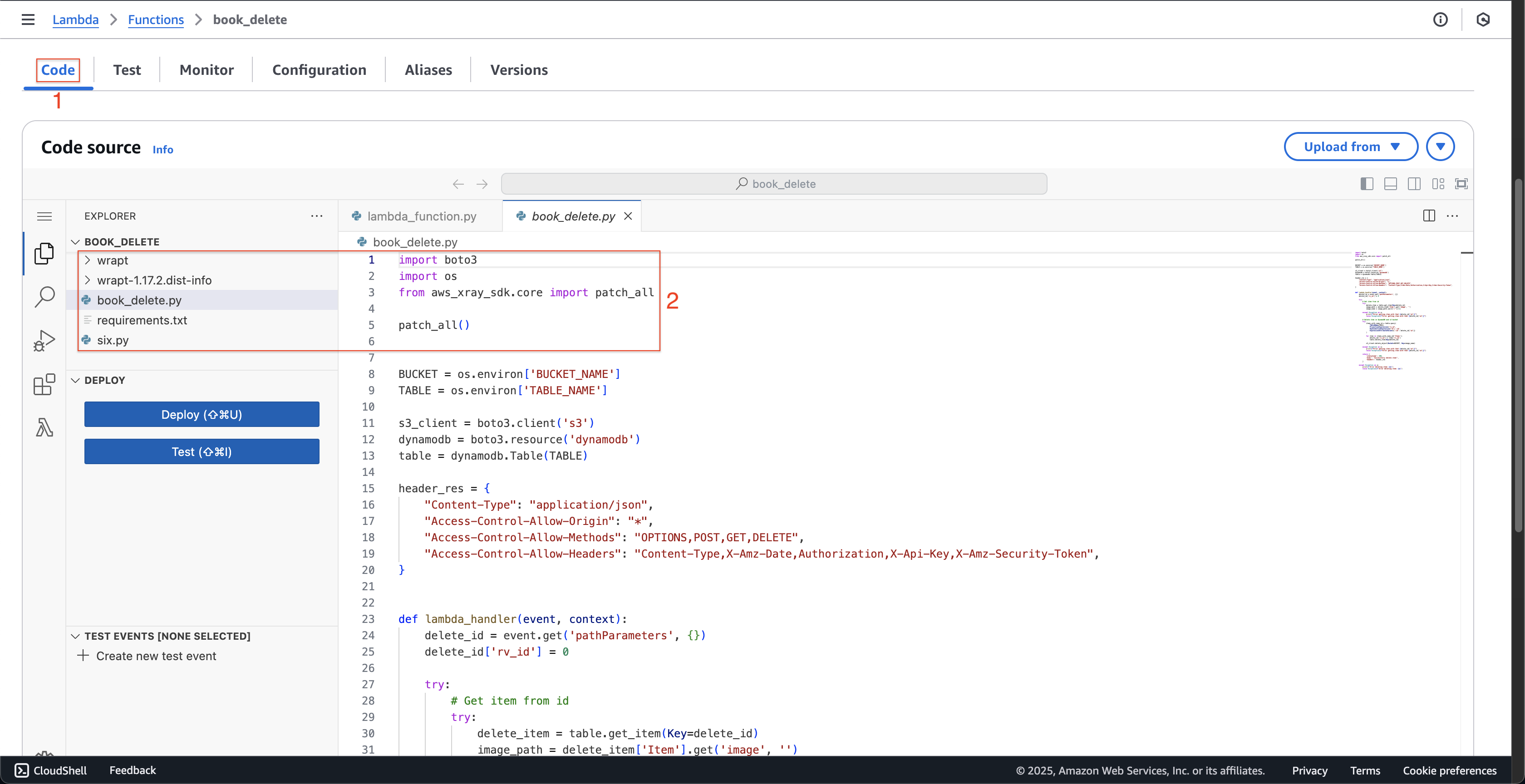Click the book_delete command search box
This screenshot has width=1525, height=784.
point(774,184)
